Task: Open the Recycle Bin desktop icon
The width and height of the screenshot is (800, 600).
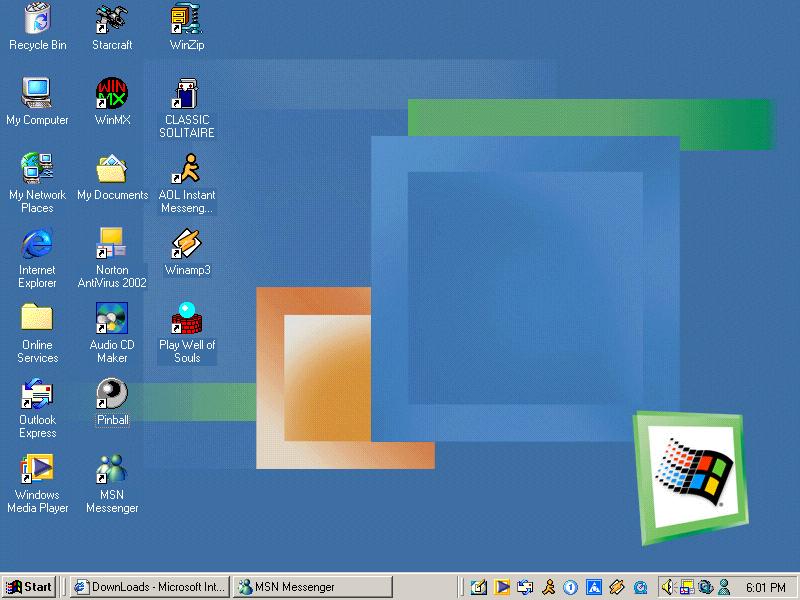Action: [37, 19]
